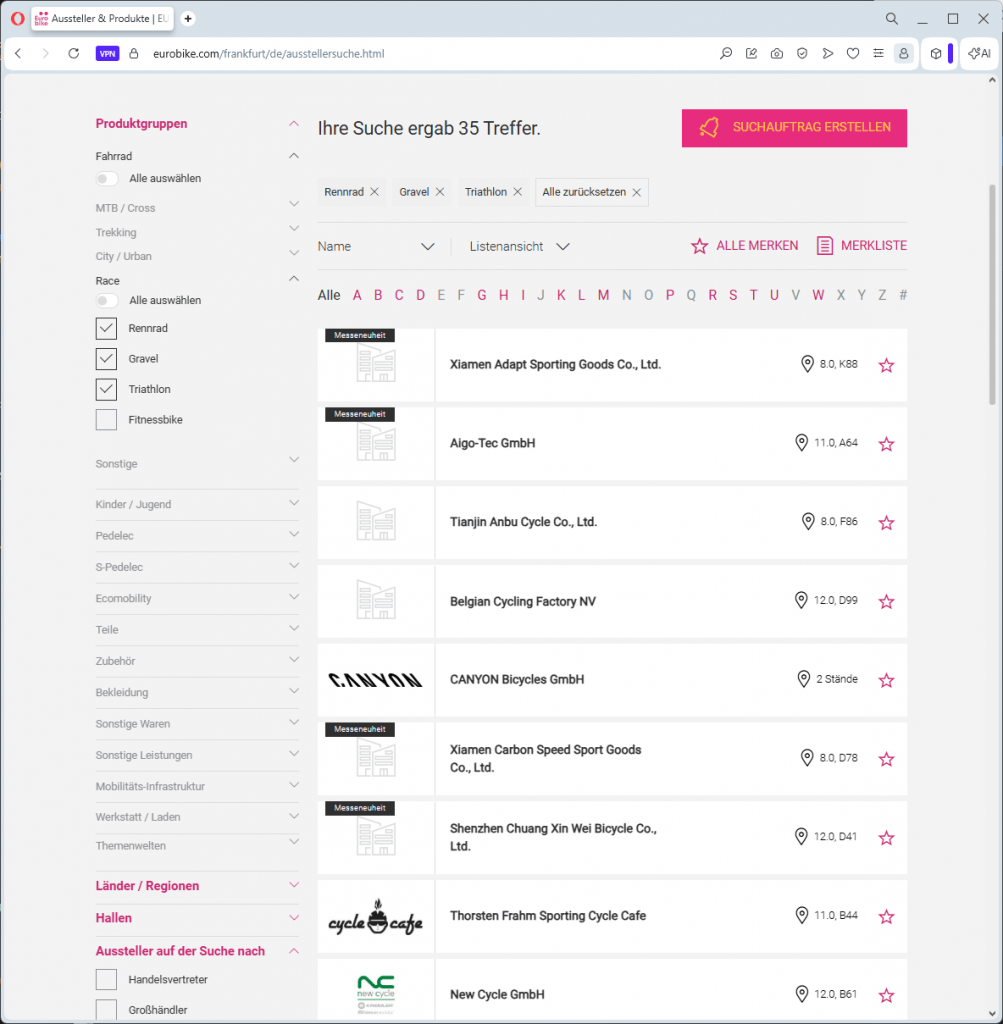The width and height of the screenshot is (1003, 1024).
Task: Star the Belgian Cycling Factory NV entry
Action: 886,601
